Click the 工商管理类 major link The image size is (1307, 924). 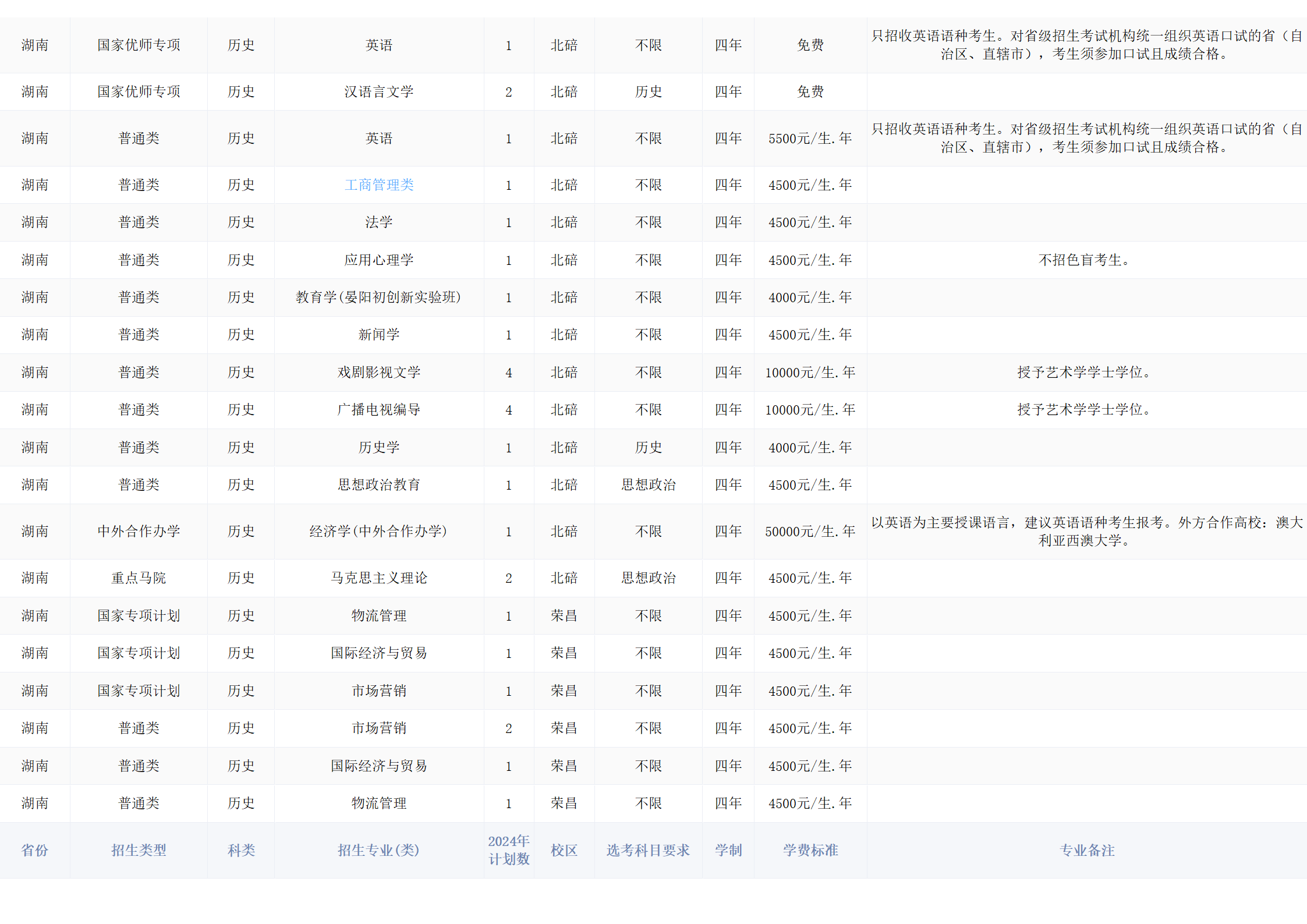[378, 185]
